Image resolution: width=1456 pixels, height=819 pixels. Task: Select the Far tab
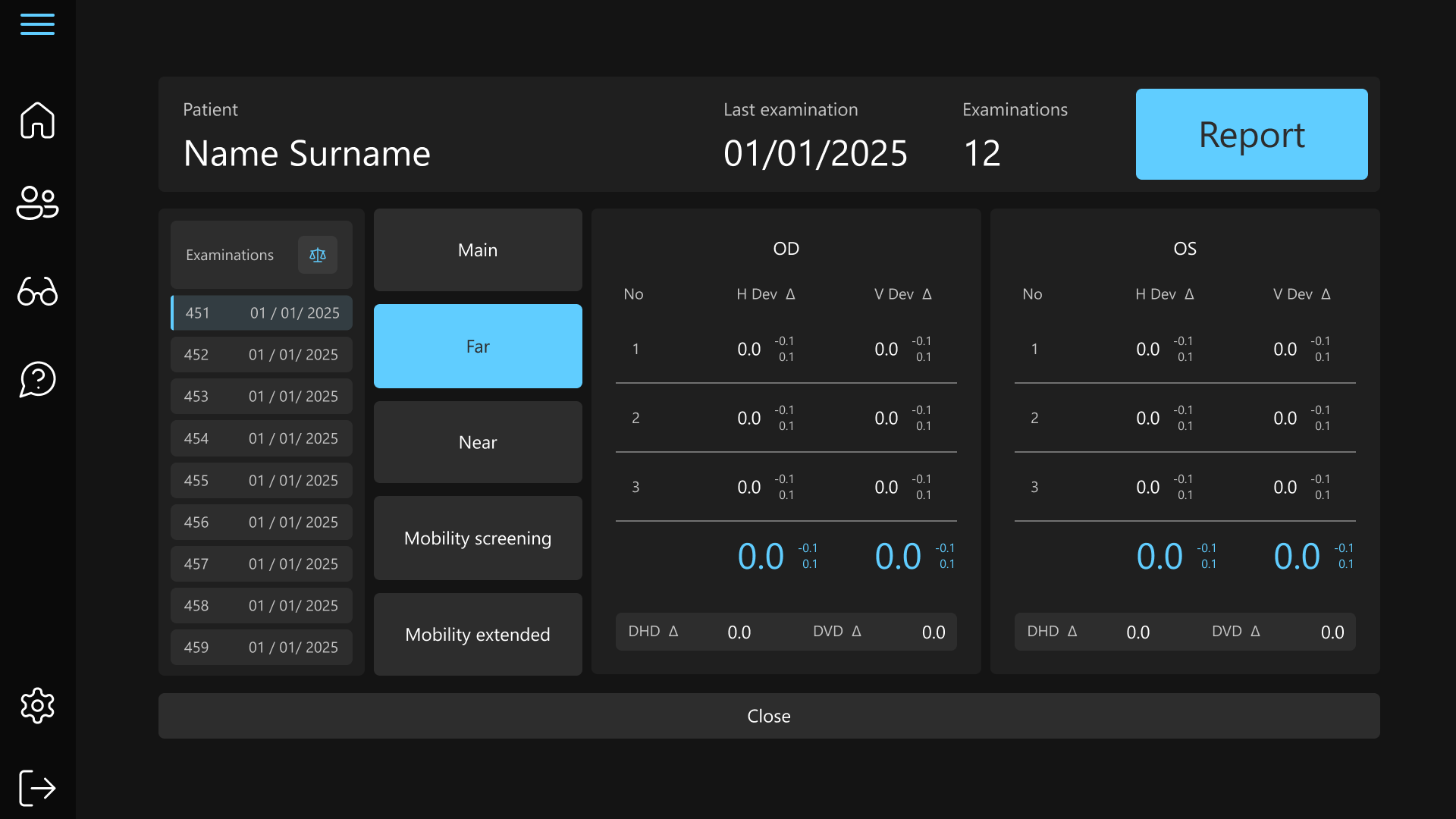point(478,347)
